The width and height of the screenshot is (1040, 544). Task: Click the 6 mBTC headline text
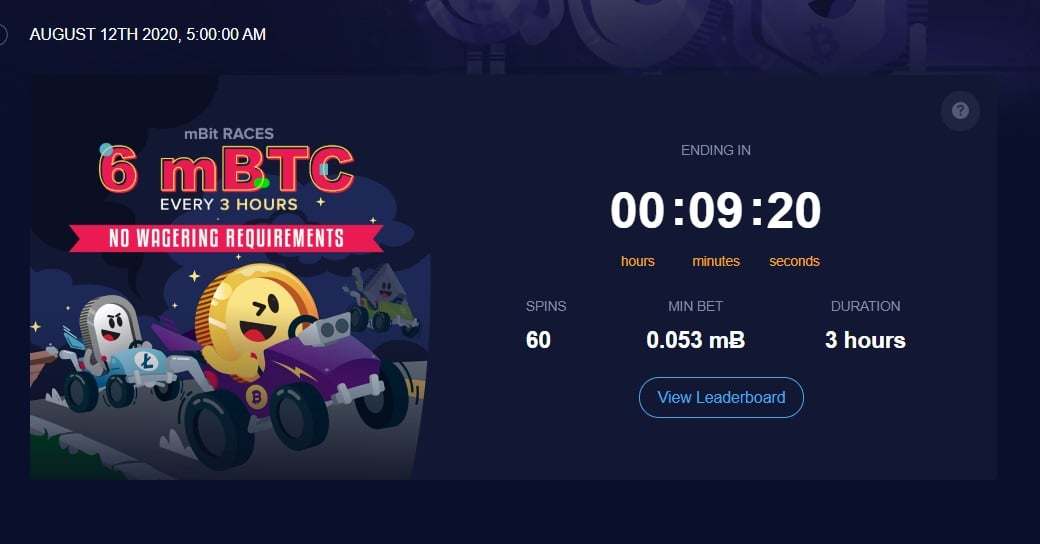(x=226, y=169)
